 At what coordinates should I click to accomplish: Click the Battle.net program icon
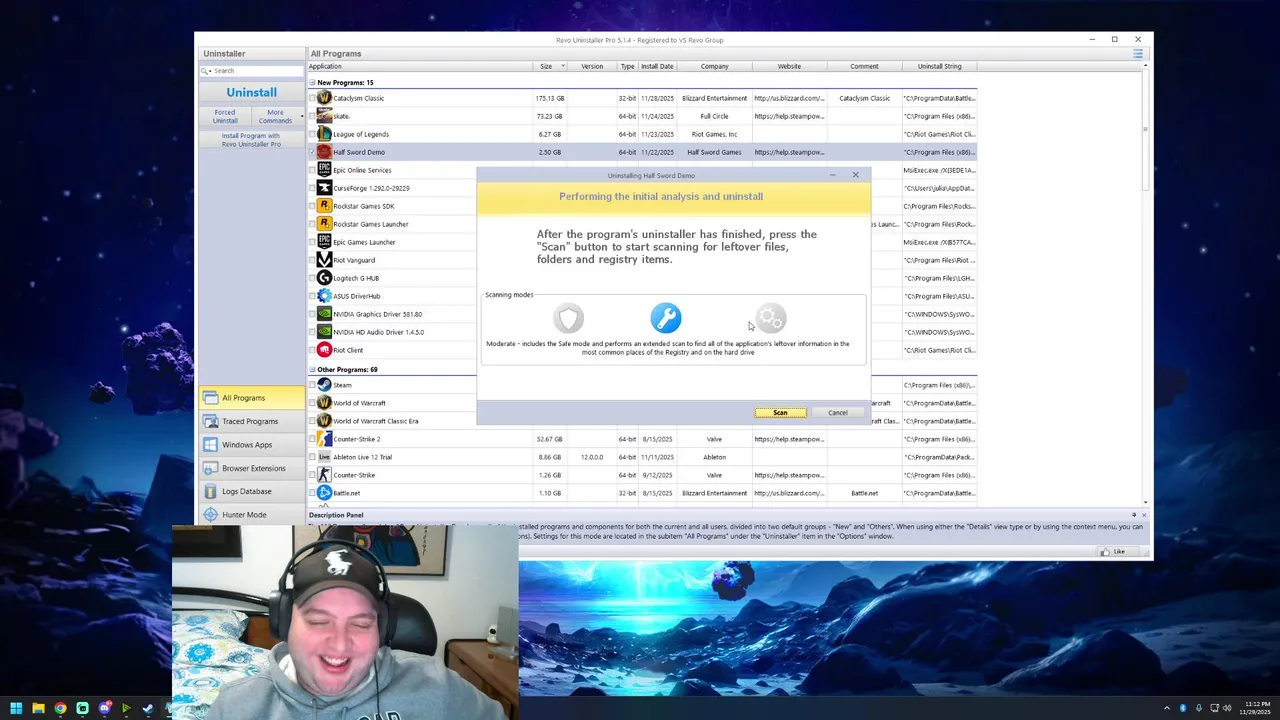click(x=324, y=493)
